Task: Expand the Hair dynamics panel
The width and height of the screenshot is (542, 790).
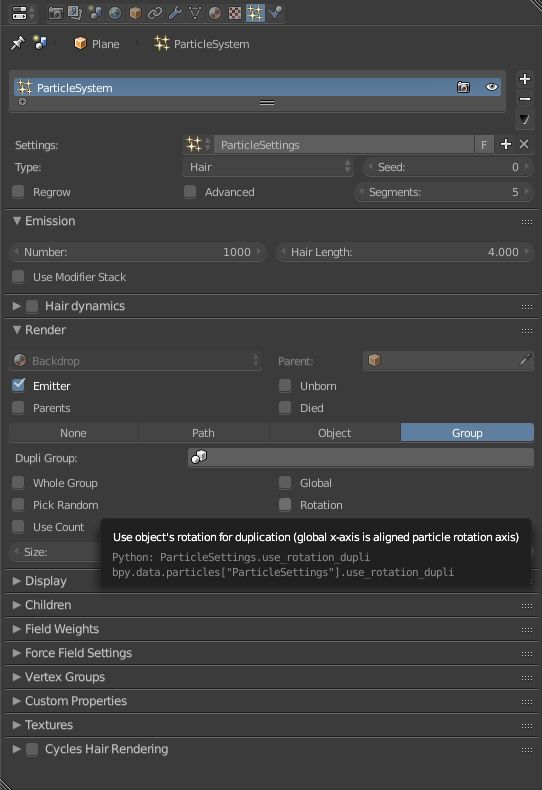Action: (x=17, y=306)
